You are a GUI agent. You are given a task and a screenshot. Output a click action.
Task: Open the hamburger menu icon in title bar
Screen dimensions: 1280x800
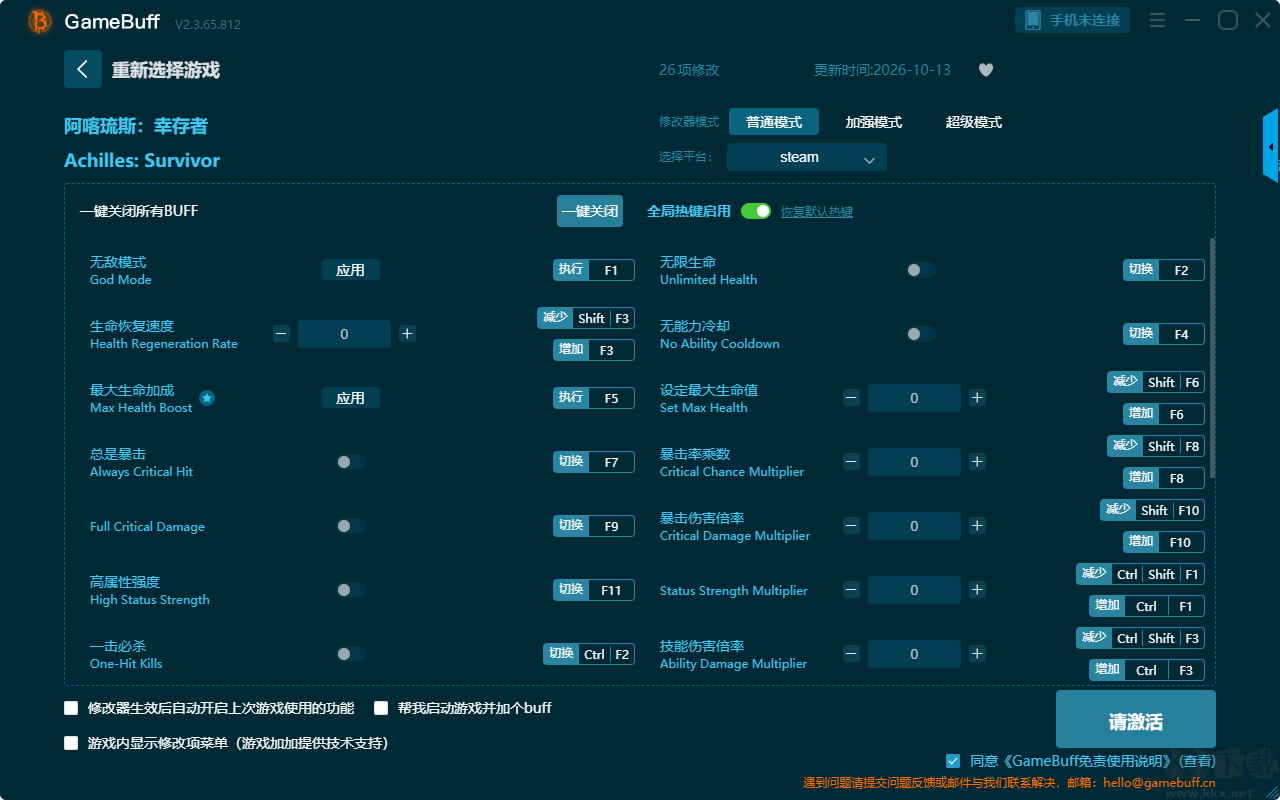[x=1157, y=20]
